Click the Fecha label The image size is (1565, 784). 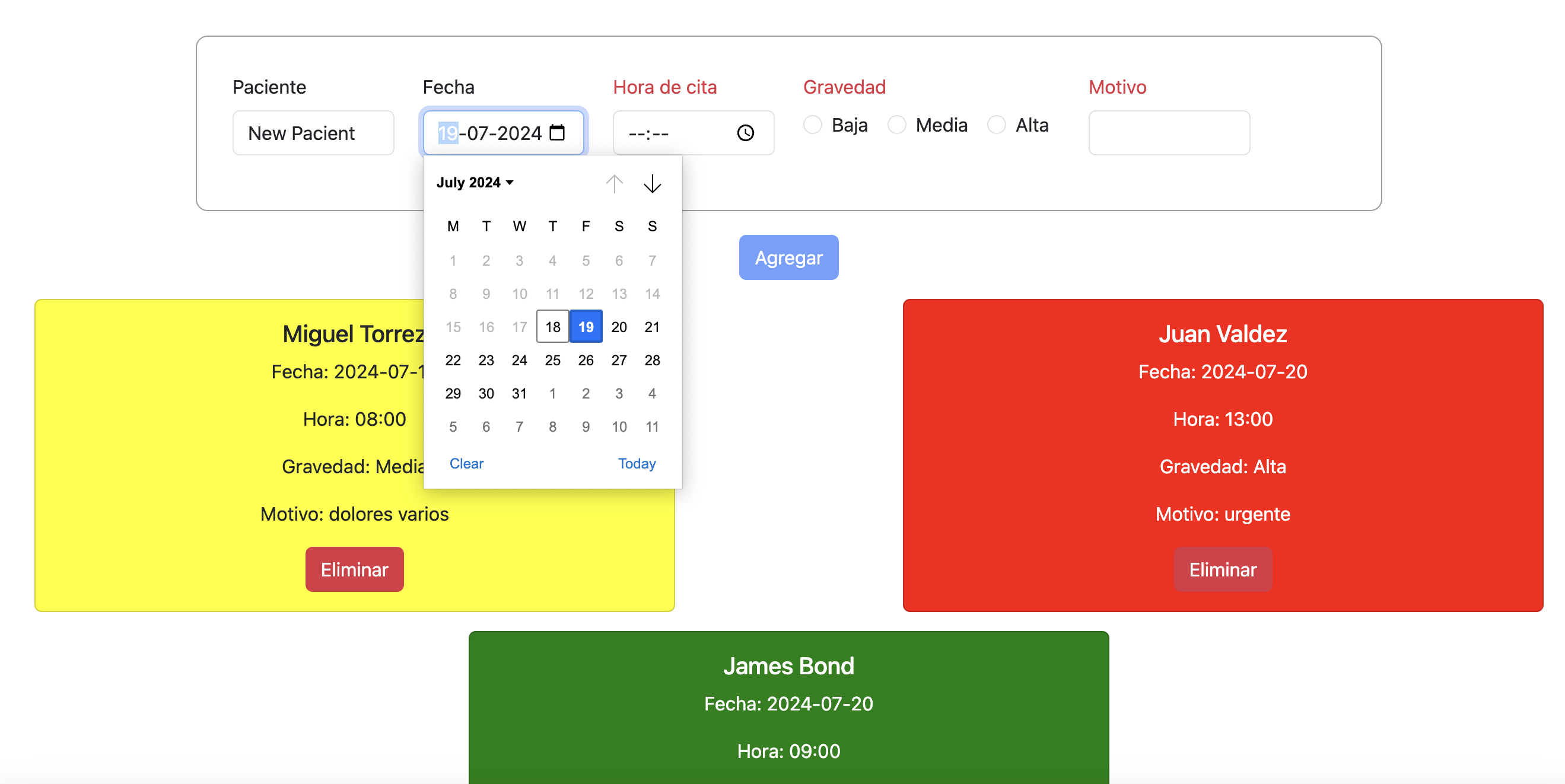coord(448,87)
